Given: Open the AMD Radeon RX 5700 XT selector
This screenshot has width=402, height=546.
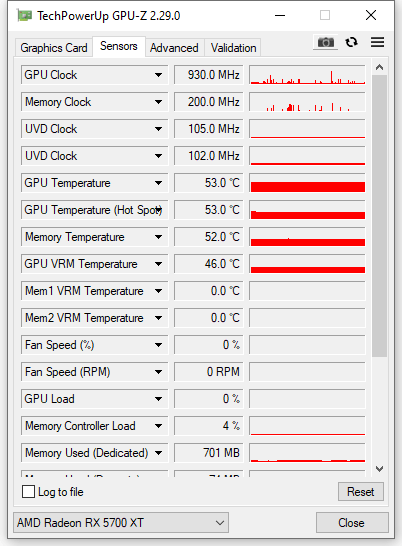Looking at the screenshot, I should tap(121, 522).
